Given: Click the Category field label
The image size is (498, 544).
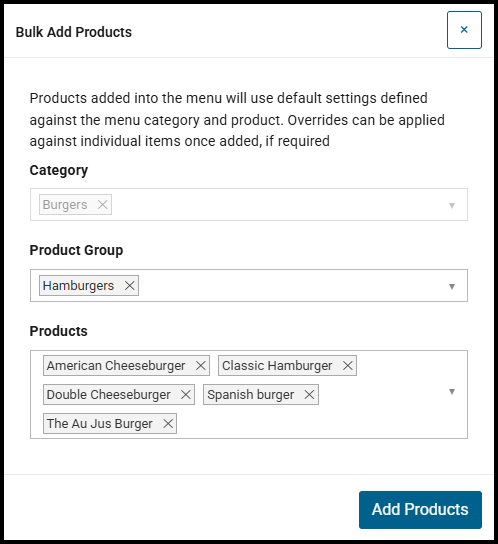Looking at the screenshot, I should pos(59,170).
